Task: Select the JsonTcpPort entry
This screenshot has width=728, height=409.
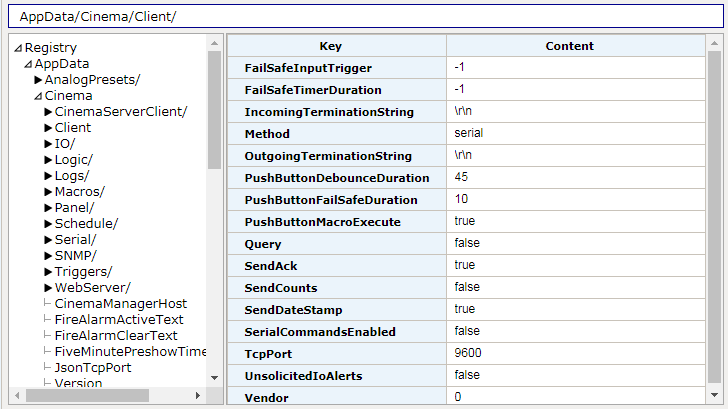Action: [x=93, y=368]
